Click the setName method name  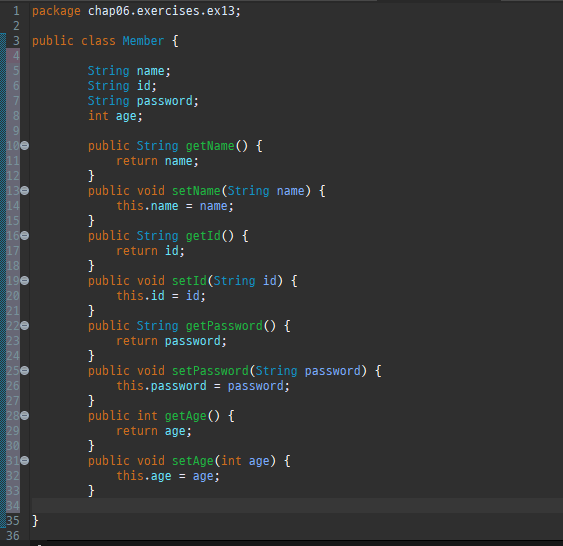(196, 191)
